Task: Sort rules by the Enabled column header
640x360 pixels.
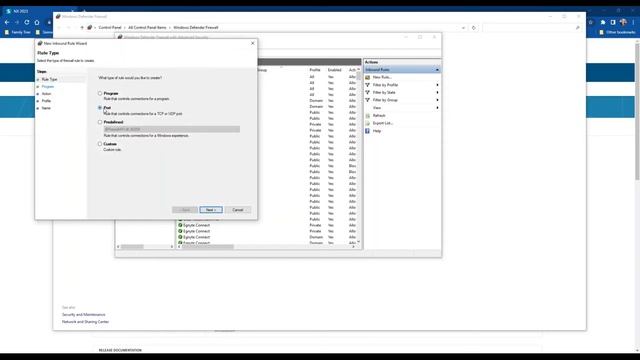Action: 334,70
